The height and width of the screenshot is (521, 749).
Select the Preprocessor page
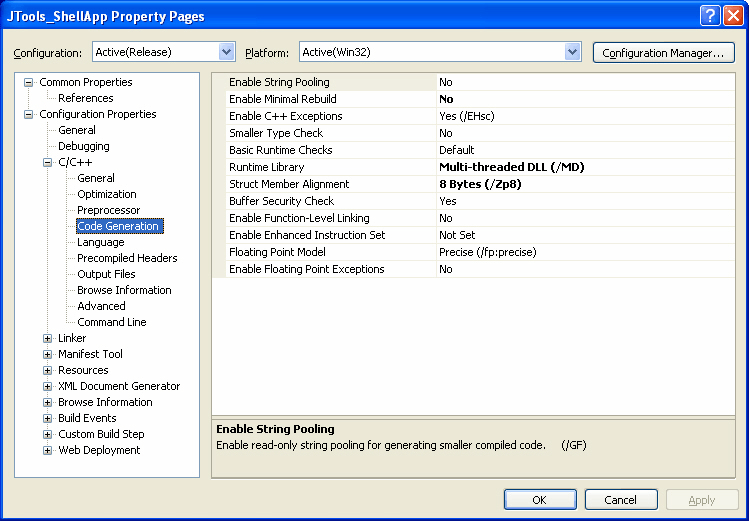(108, 210)
